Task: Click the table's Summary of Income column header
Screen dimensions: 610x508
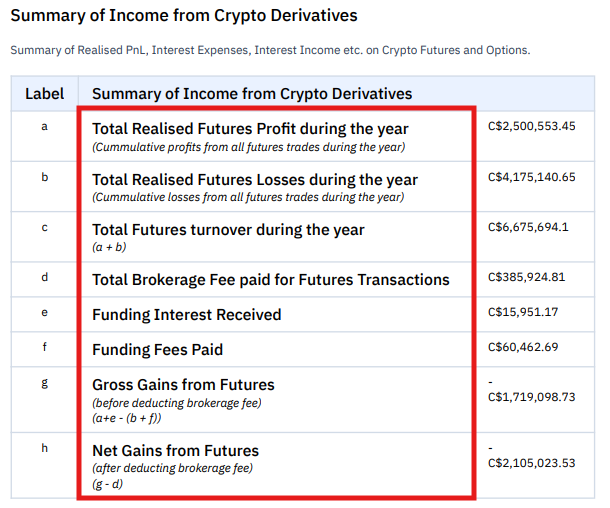Action: click(x=252, y=93)
